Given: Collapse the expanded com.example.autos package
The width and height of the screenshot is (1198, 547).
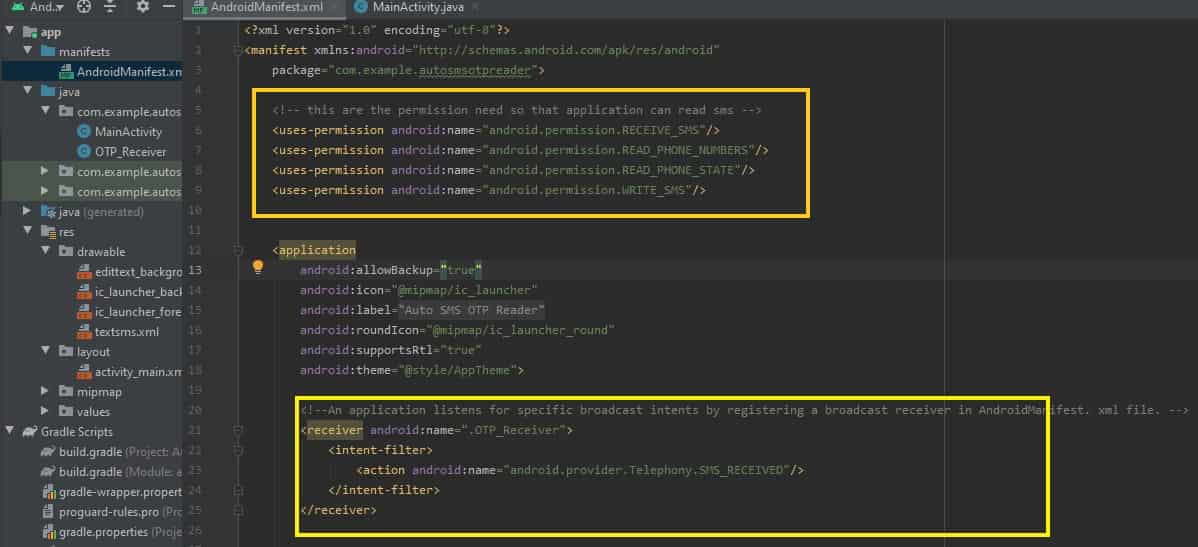Looking at the screenshot, I should point(47,112).
